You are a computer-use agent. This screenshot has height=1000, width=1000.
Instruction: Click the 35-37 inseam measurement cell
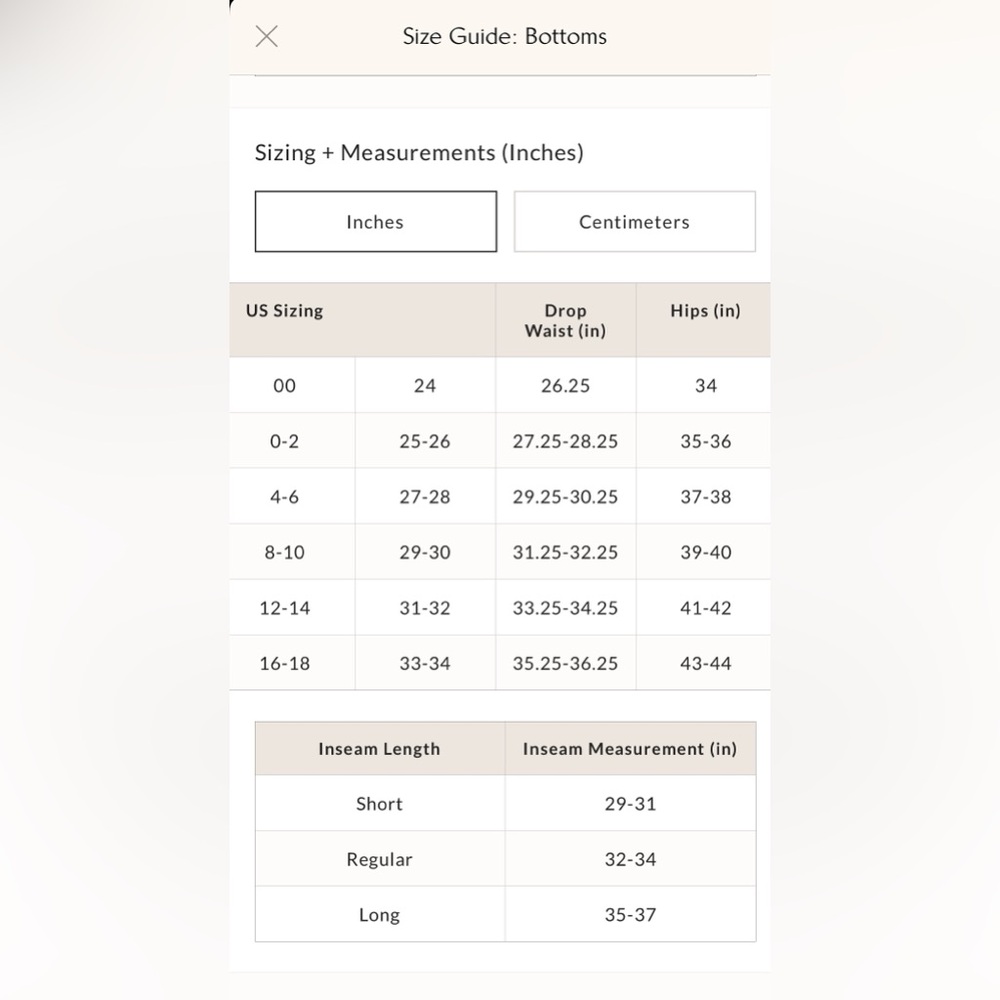point(630,914)
